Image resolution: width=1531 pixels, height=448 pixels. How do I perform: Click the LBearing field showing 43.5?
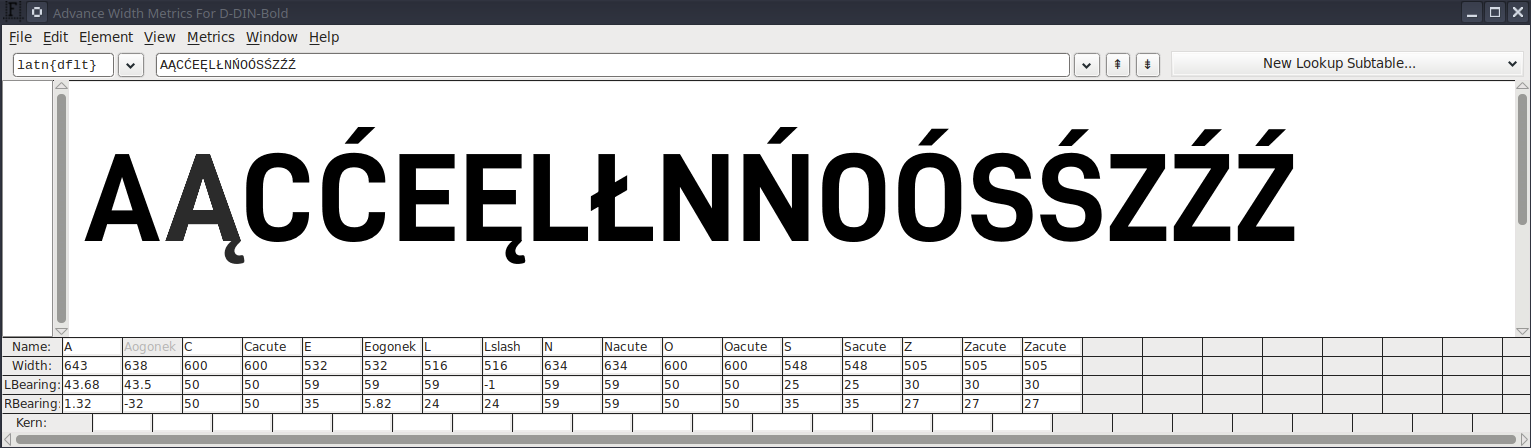coord(152,385)
